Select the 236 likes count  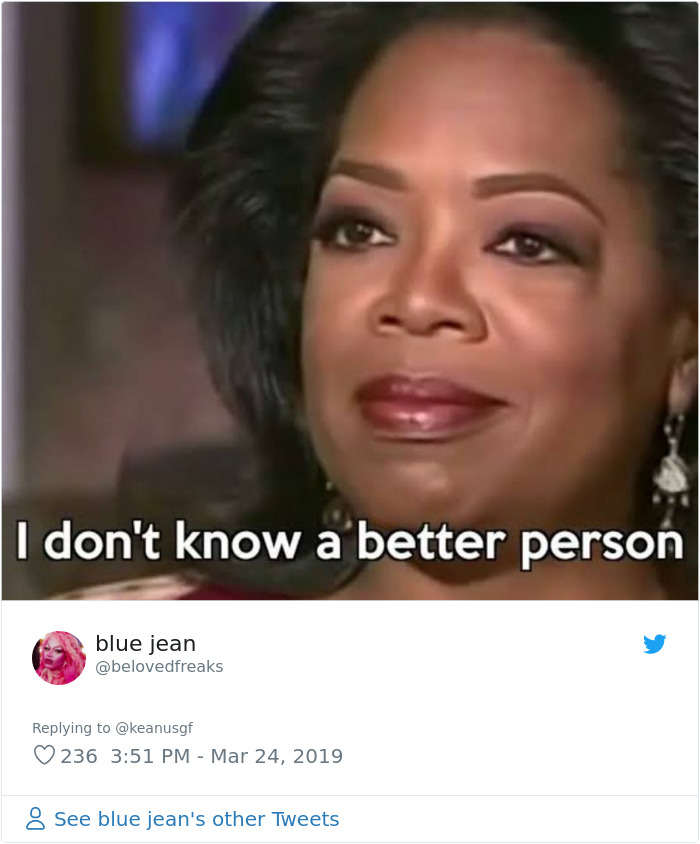[79, 756]
